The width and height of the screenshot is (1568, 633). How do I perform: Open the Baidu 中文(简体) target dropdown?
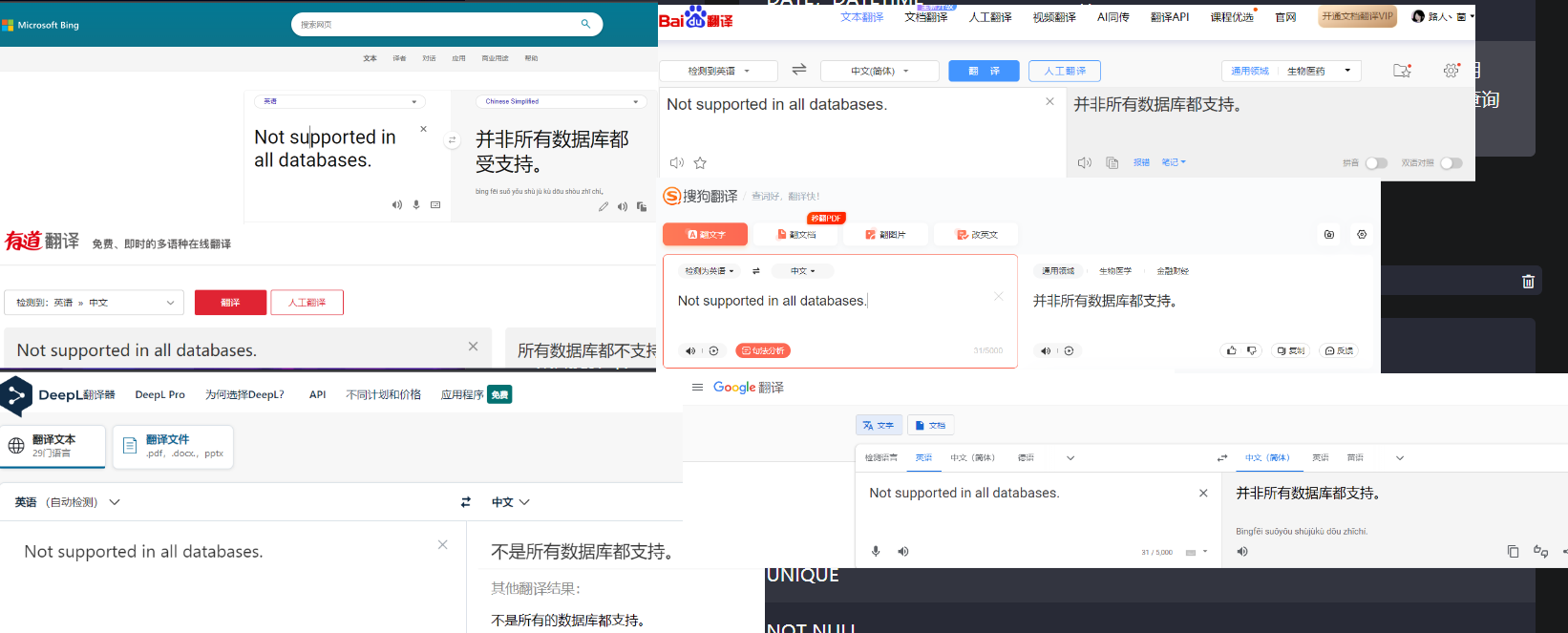point(879,71)
